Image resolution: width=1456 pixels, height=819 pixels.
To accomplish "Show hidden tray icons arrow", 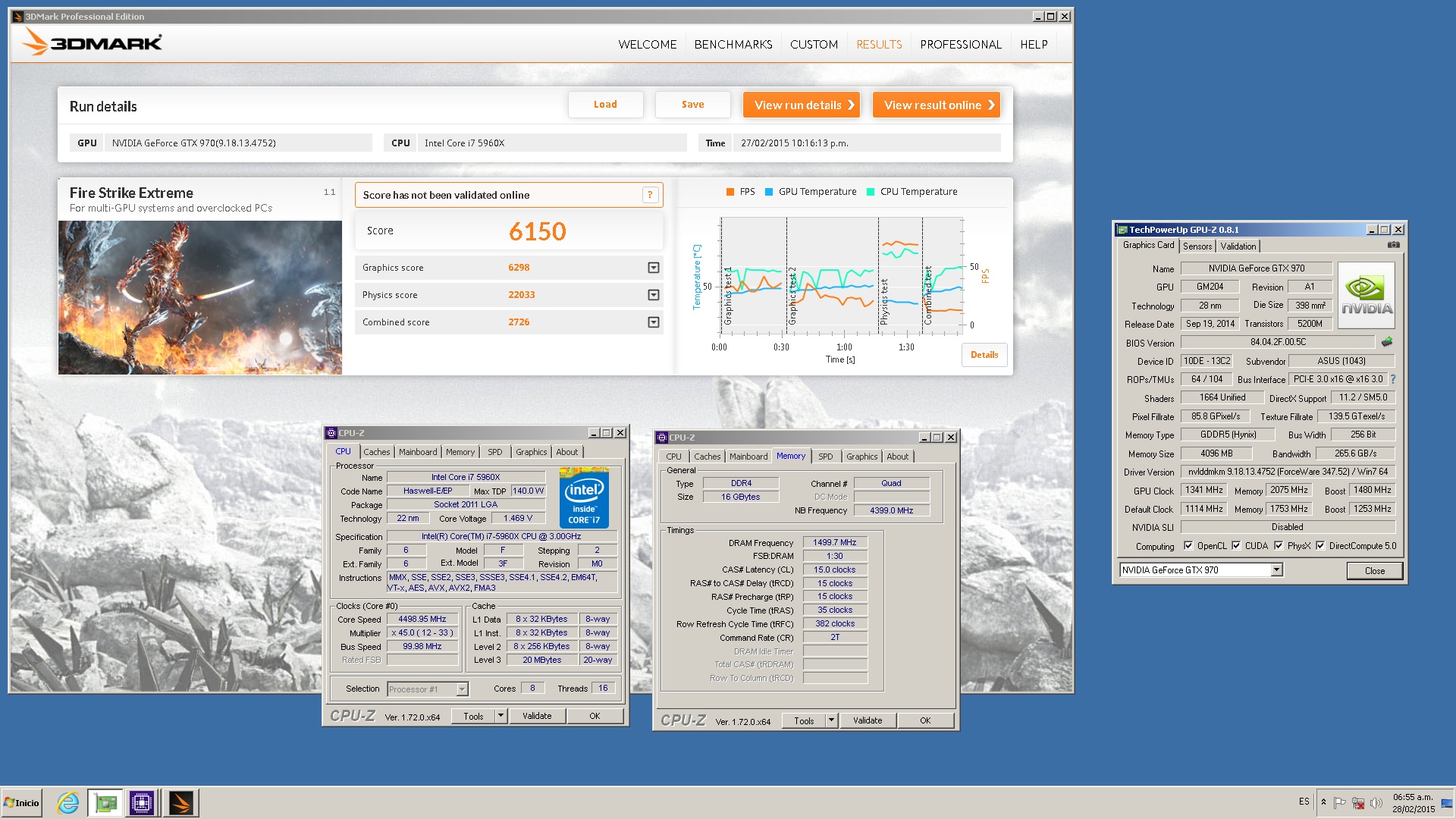I will click(1323, 802).
